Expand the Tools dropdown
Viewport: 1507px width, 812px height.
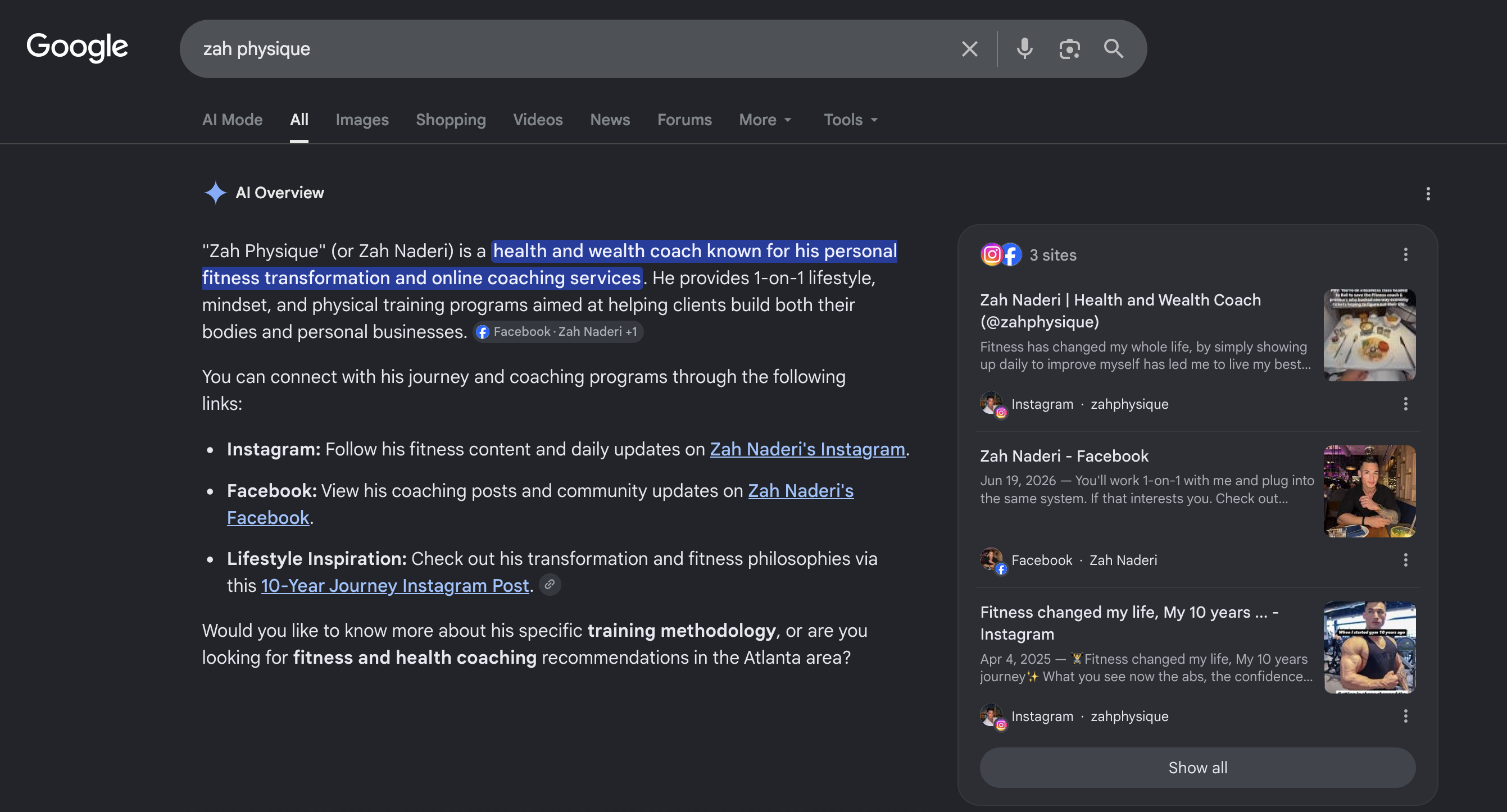click(851, 120)
